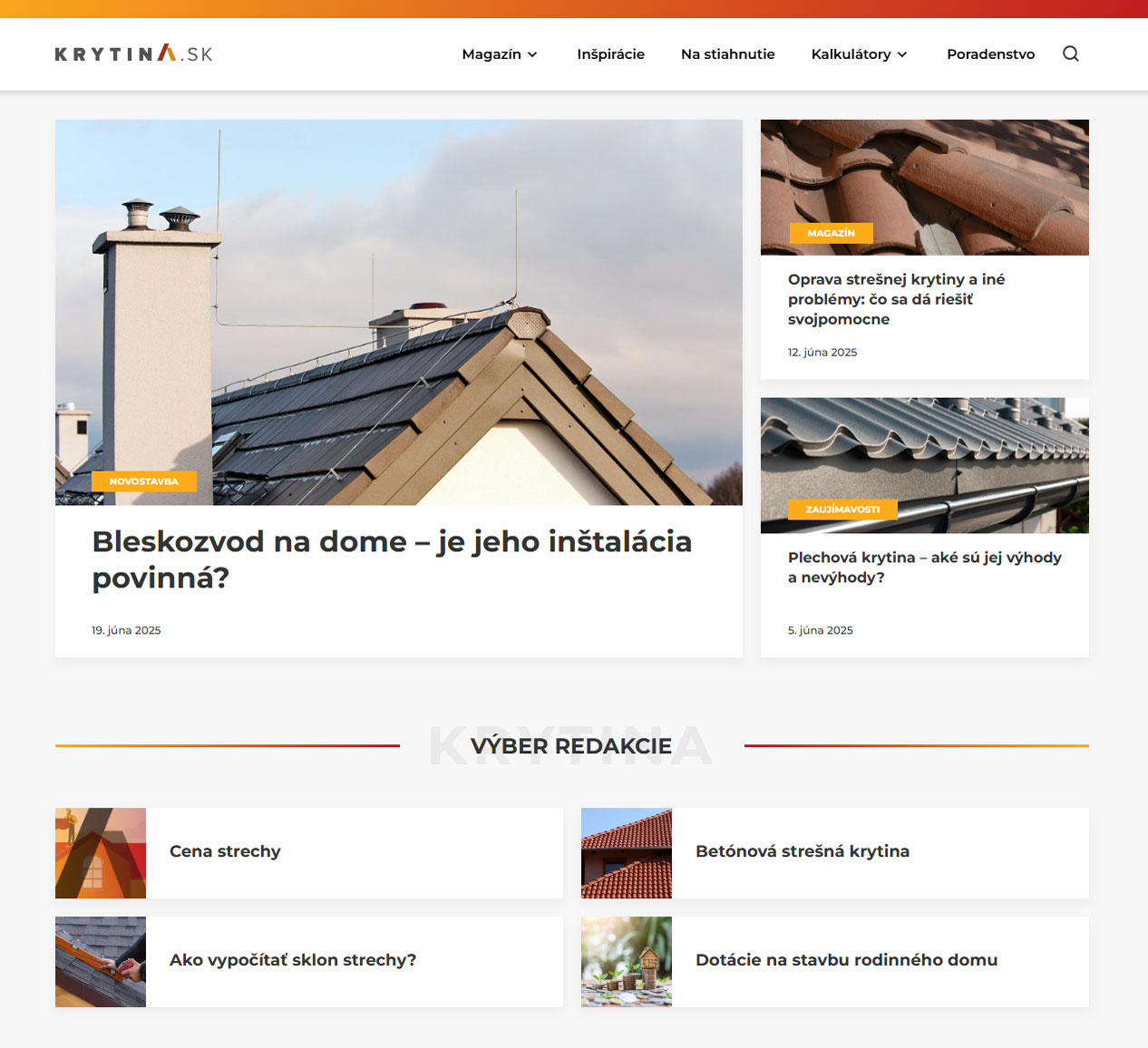Expand the Magazín dropdown chevron
This screenshot has height=1048, width=1148.
[x=532, y=54]
